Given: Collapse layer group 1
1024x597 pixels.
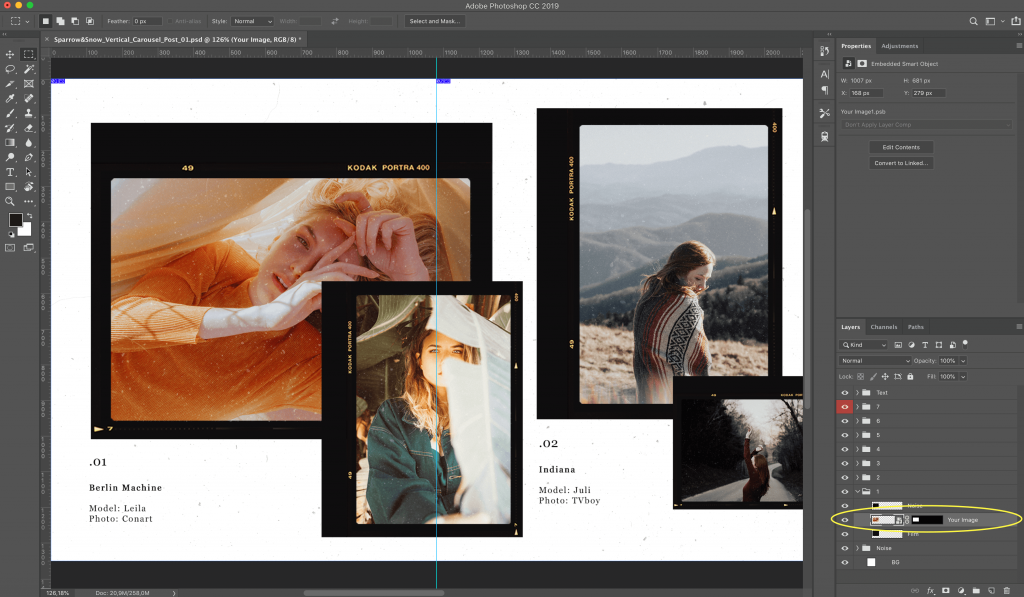Looking at the screenshot, I should click(857, 491).
